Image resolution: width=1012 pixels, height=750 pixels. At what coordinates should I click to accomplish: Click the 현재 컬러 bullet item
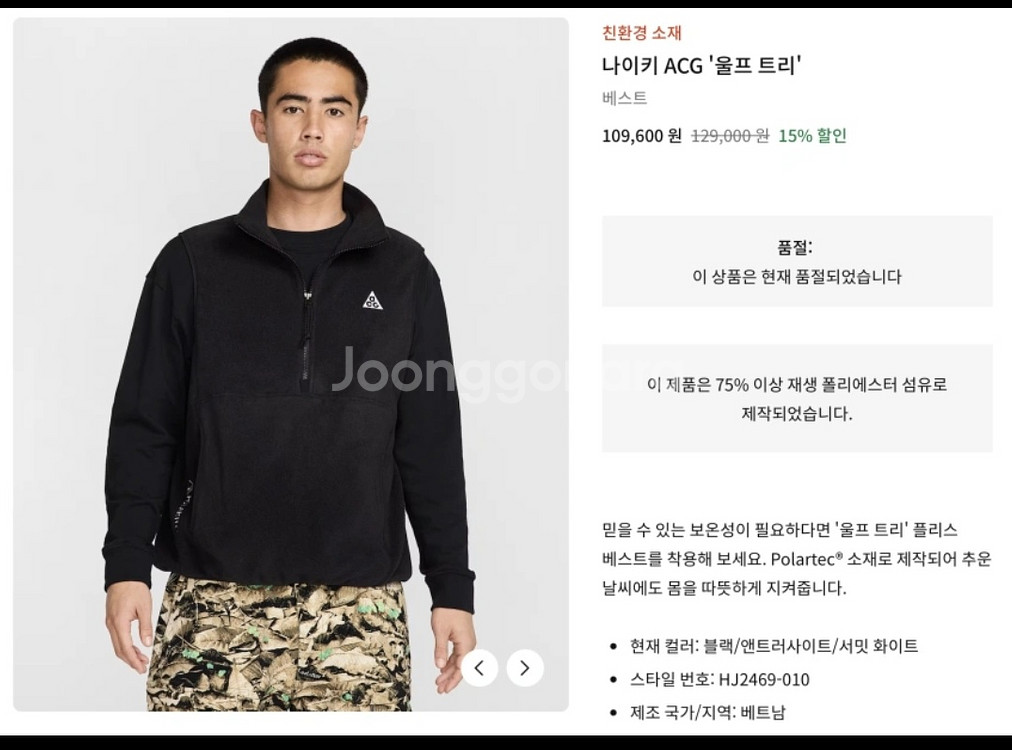click(x=773, y=645)
